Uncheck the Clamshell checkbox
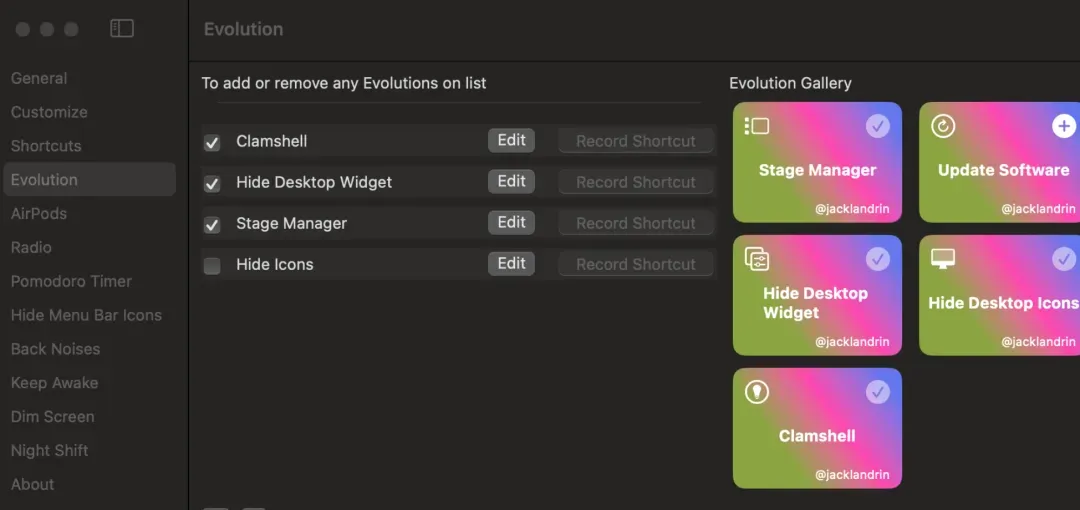 click(x=212, y=143)
